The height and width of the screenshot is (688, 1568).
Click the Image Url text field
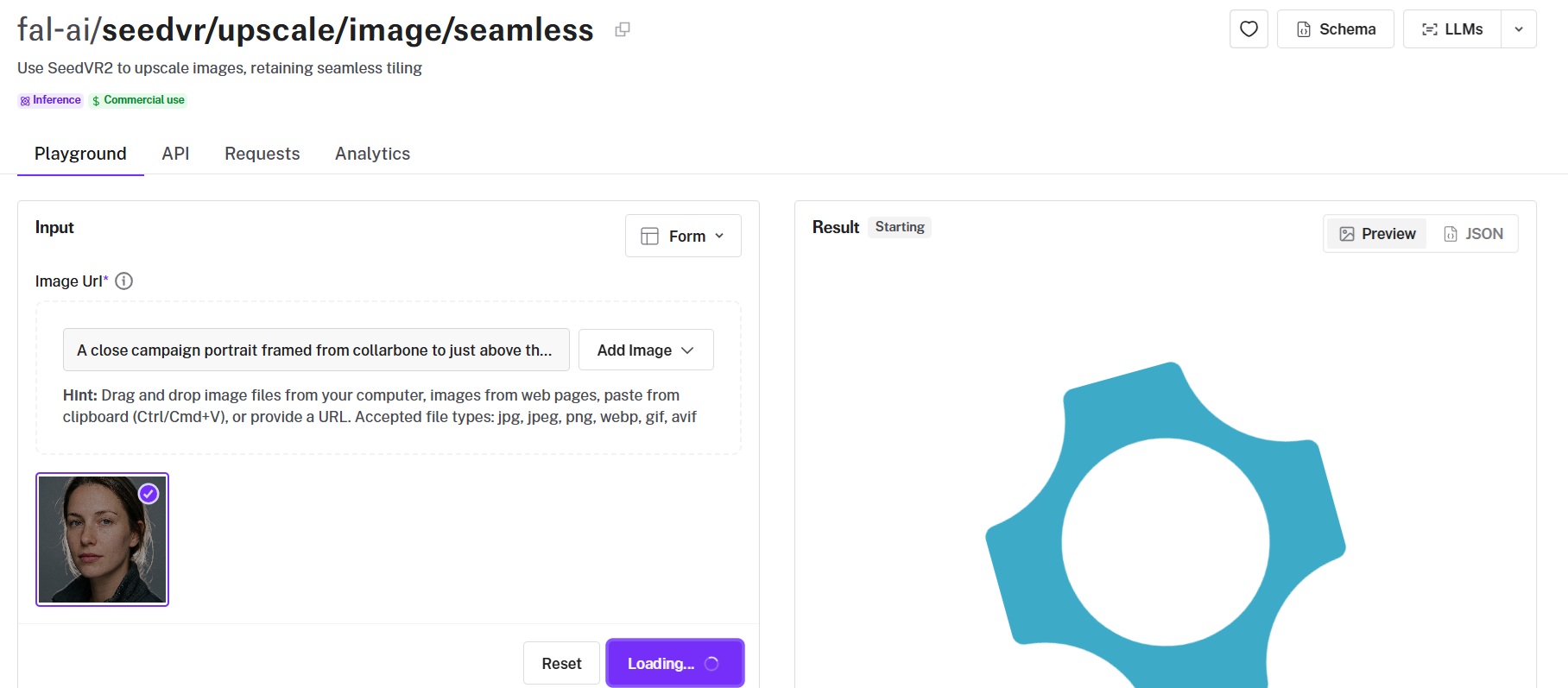pos(316,350)
